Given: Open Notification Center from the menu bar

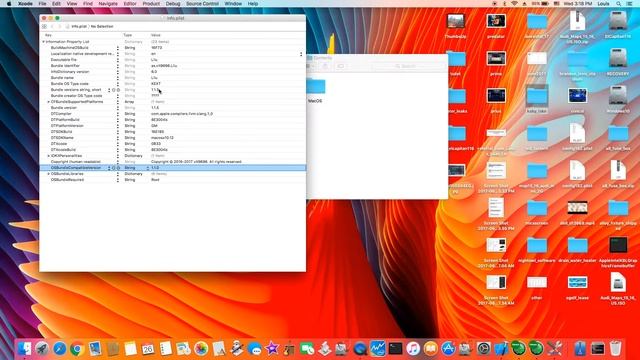Looking at the screenshot, I should (x=629, y=4).
